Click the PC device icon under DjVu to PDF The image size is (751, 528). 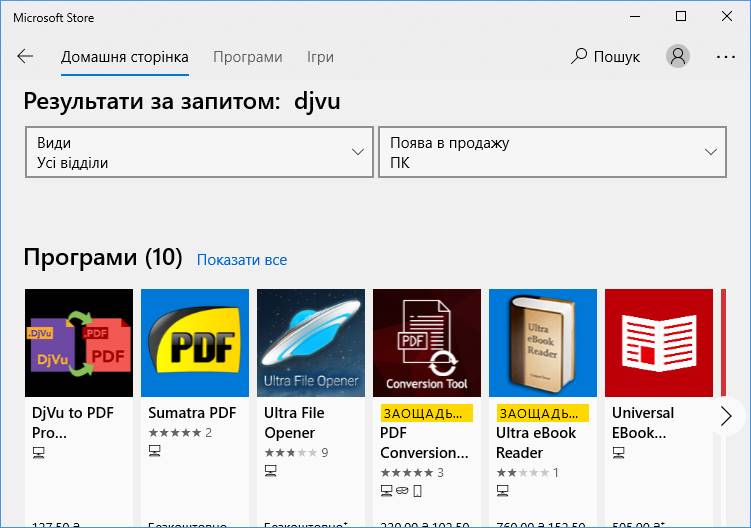pos(39,452)
